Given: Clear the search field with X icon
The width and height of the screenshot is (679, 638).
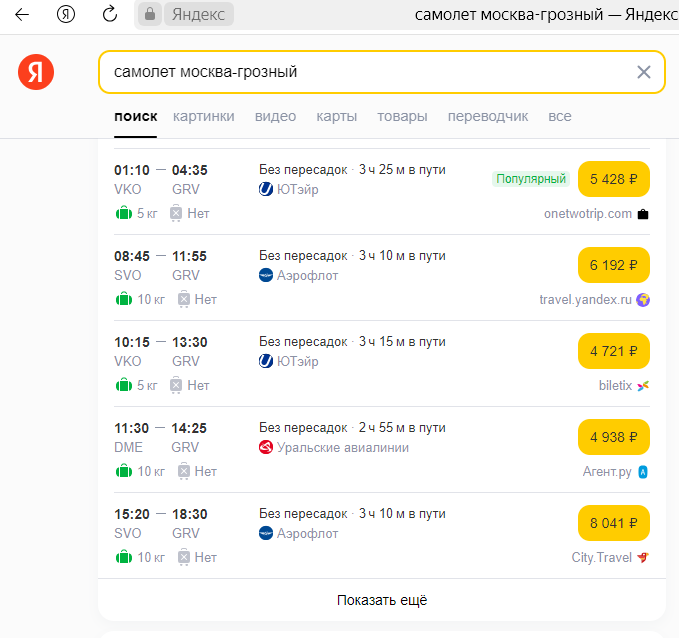Looking at the screenshot, I should [x=643, y=72].
